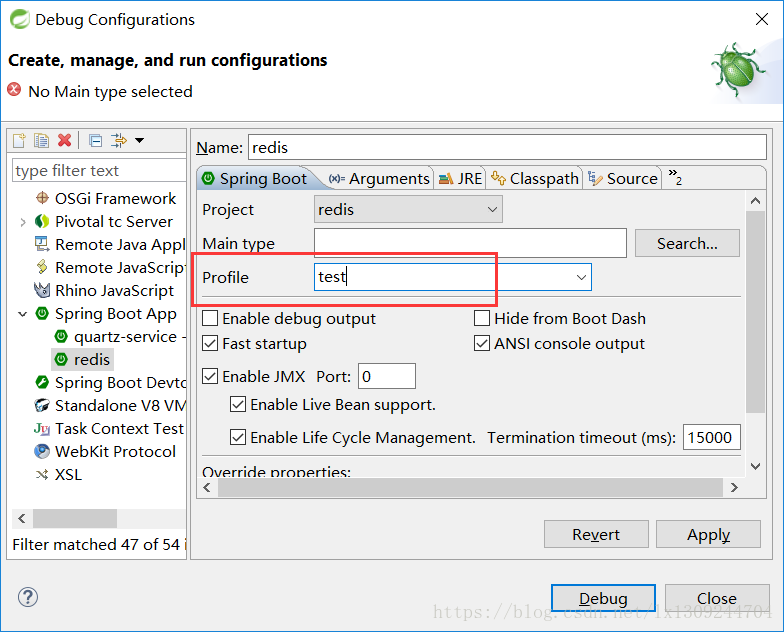Screen dimensions: 784x632
Task: Toggle the Enable JMX checkbox
Action: [x=210, y=376]
